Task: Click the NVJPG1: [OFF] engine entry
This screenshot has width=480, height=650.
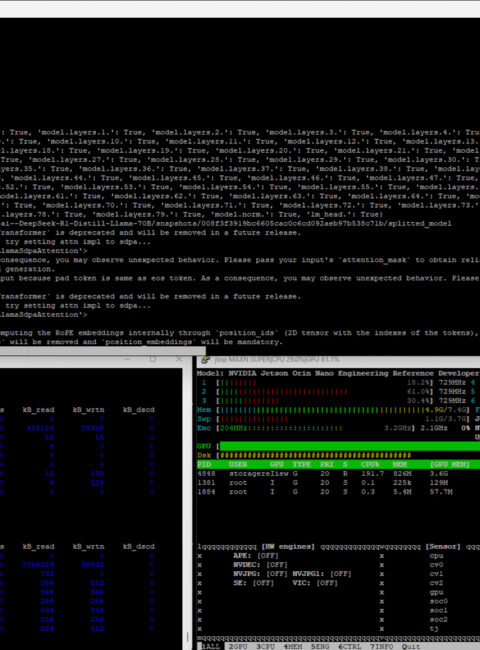Action: coord(322,574)
